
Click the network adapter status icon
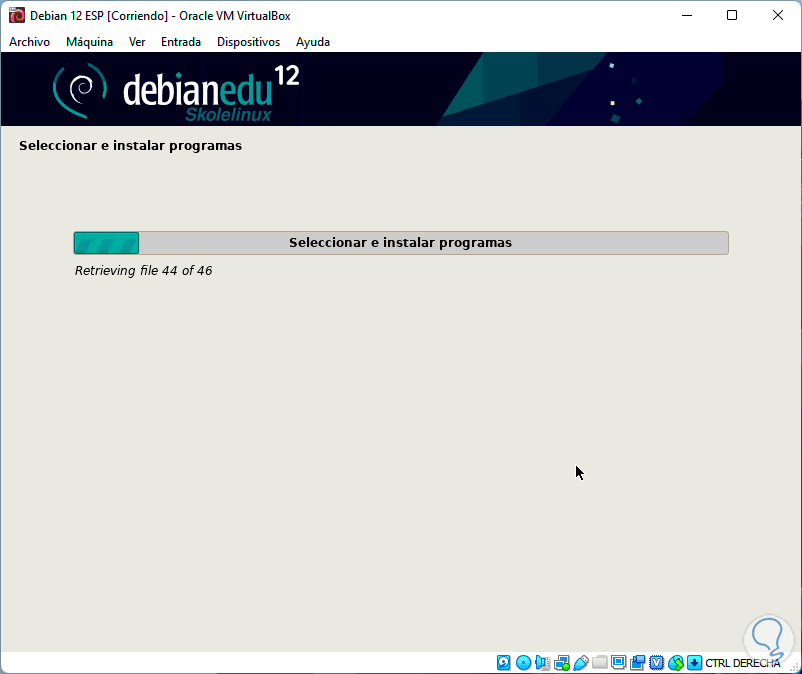coord(562,663)
